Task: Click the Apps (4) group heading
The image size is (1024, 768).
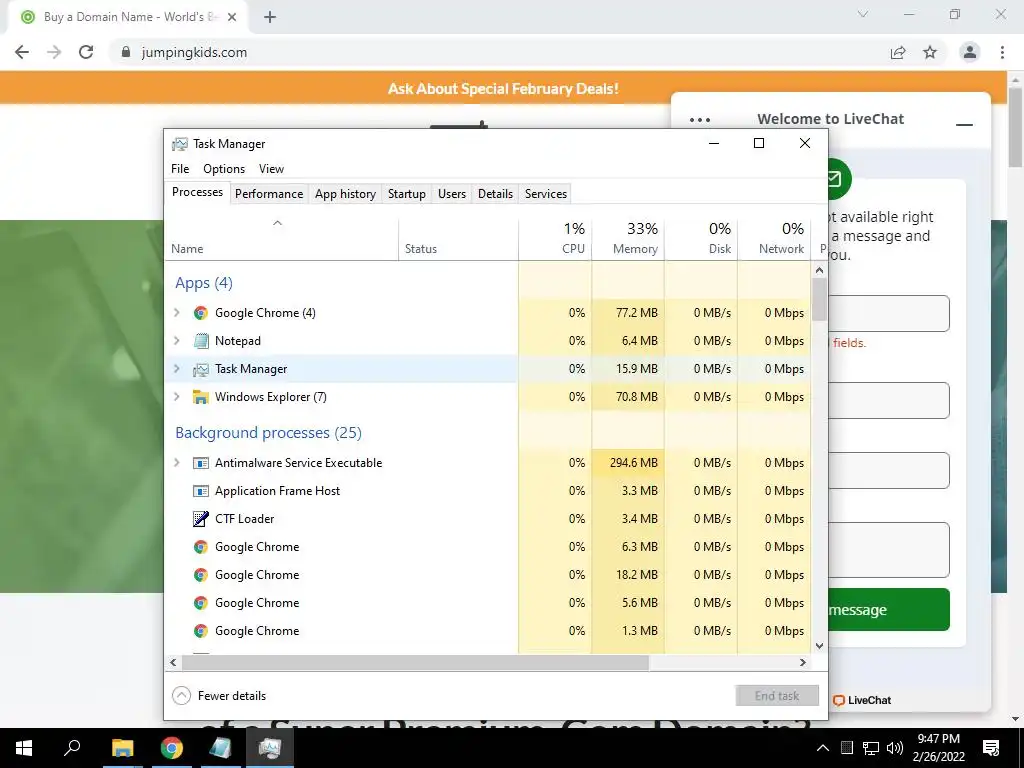Action: point(204,283)
